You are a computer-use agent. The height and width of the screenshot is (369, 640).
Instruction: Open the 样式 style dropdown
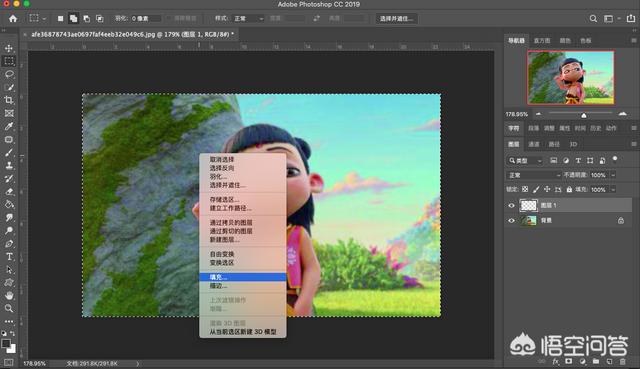248,18
